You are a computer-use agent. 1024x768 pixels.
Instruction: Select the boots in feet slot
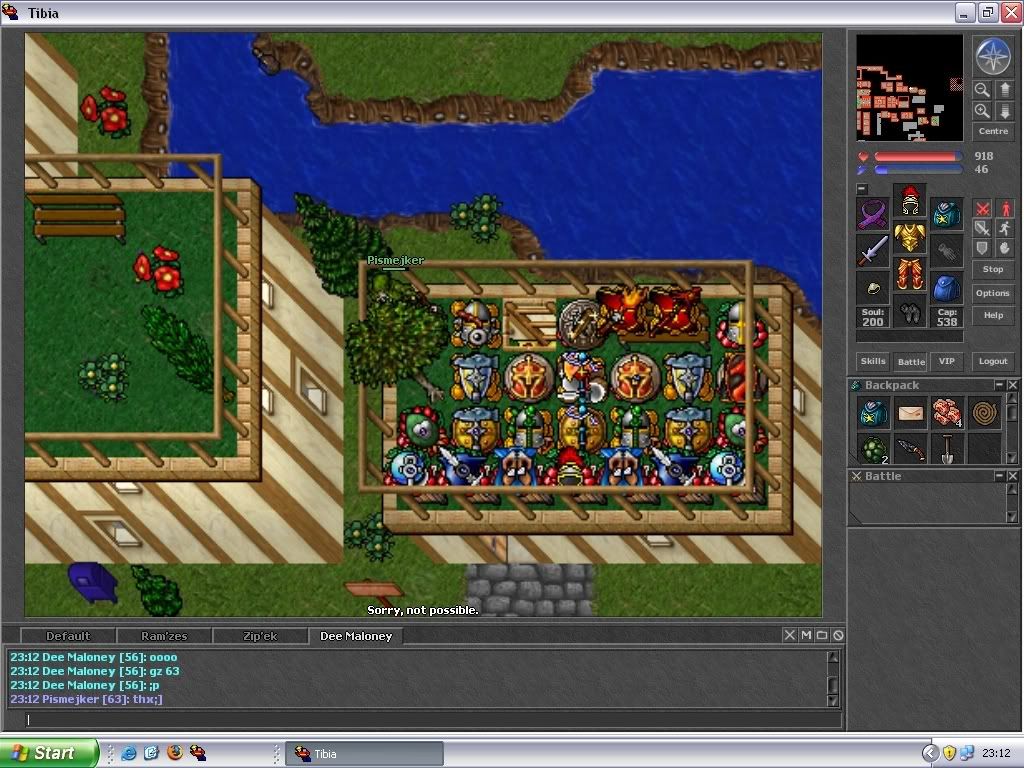[x=910, y=312]
